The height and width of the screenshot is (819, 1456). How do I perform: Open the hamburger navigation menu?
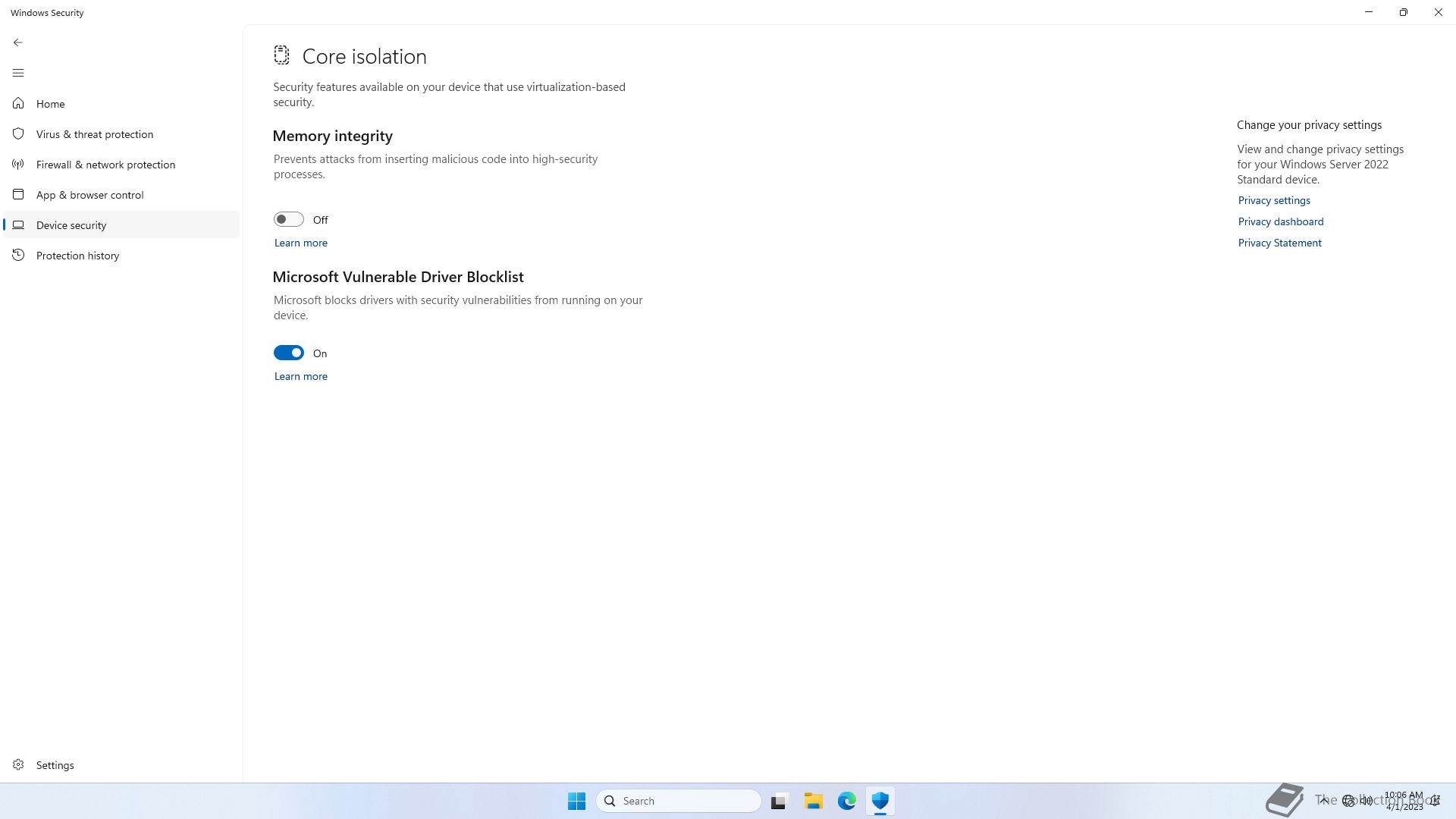click(18, 73)
